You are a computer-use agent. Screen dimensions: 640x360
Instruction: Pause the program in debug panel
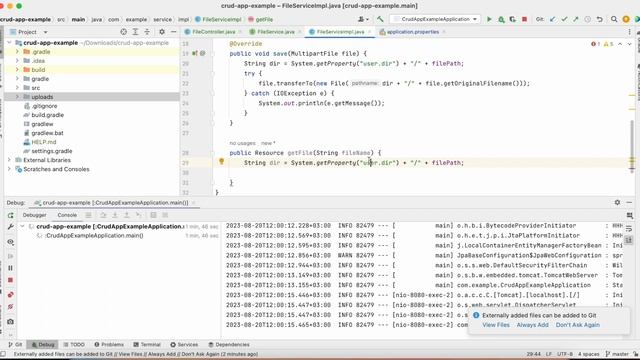pyautogui.click(x=11, y=268)
